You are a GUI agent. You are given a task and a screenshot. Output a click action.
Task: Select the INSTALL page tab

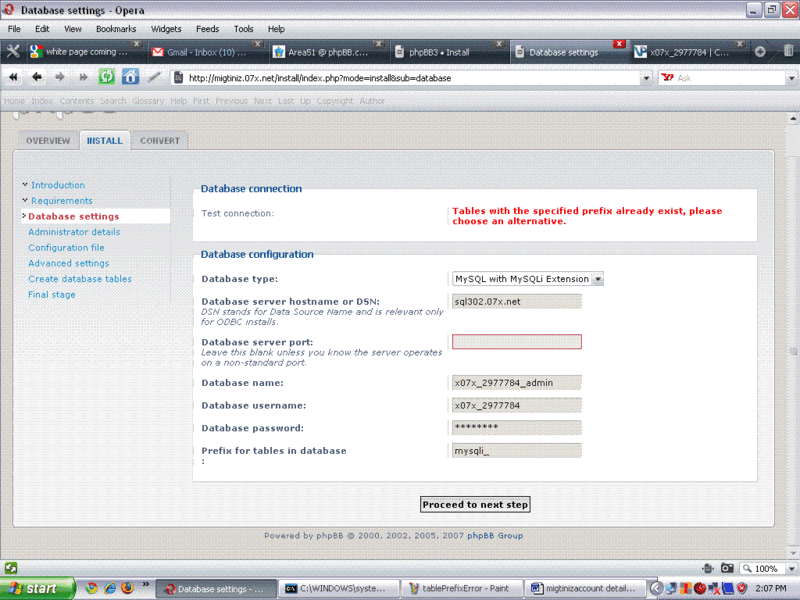pos(105,140)
